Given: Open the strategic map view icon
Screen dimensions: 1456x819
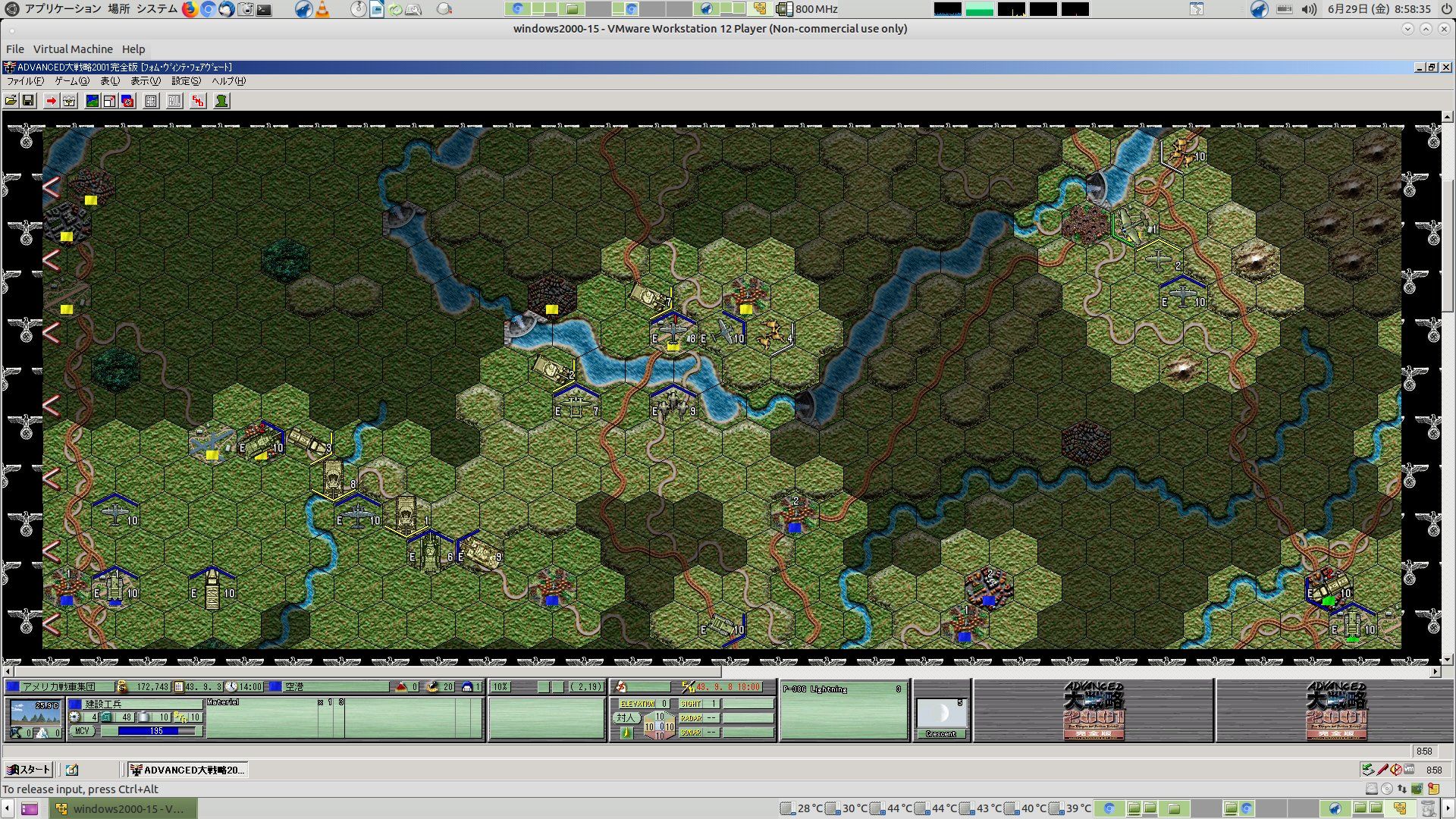Looking at the screenshot, I should click(x=93, y=101).
